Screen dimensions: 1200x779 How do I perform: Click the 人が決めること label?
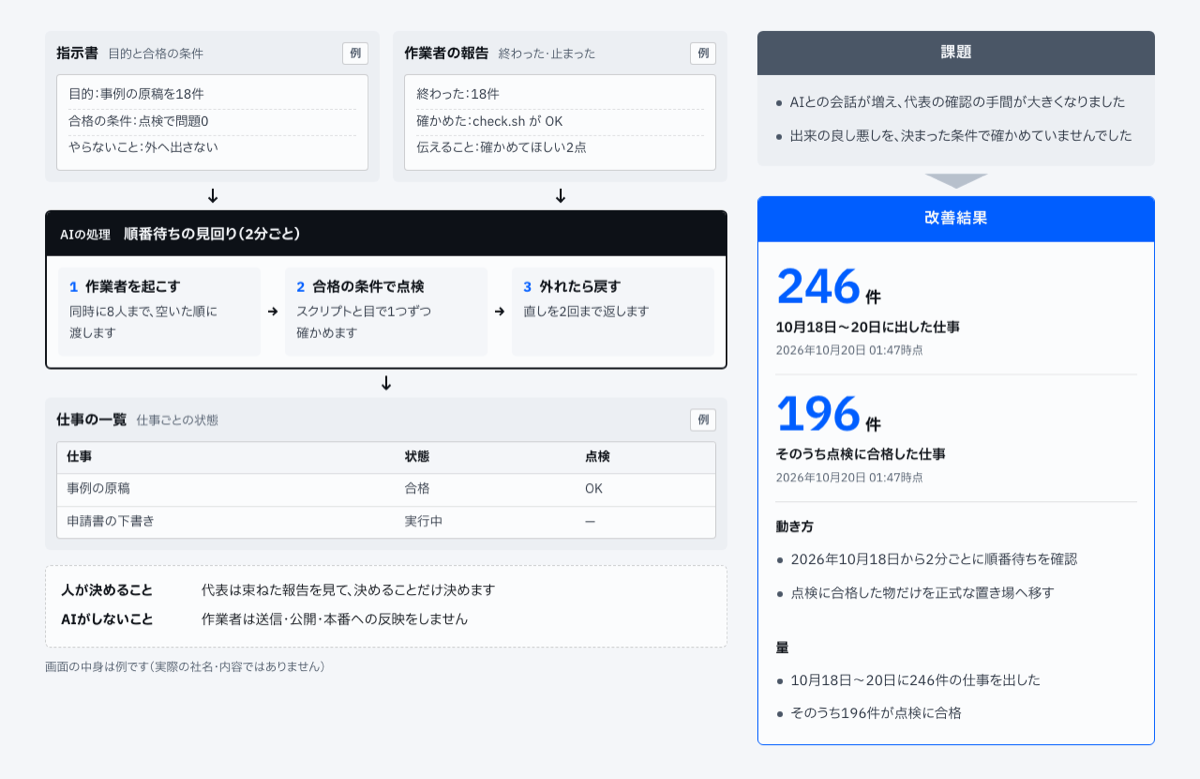[107, 590]
